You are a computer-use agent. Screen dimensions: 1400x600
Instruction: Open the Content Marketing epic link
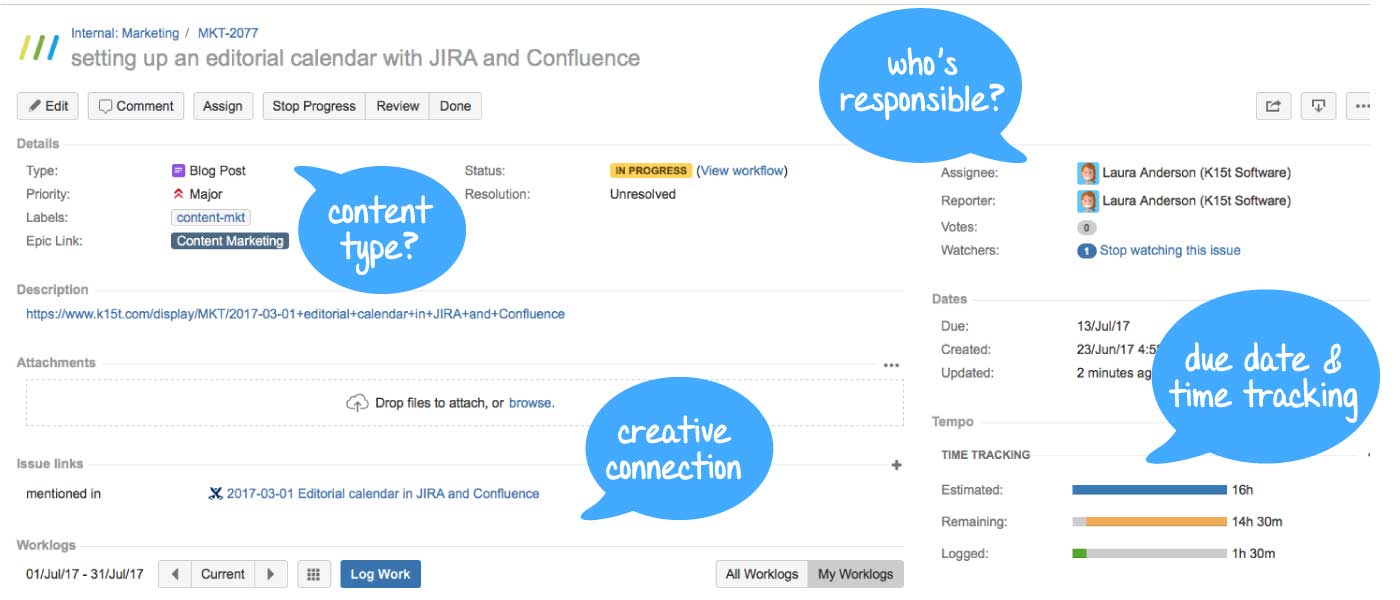coord(230,241)
